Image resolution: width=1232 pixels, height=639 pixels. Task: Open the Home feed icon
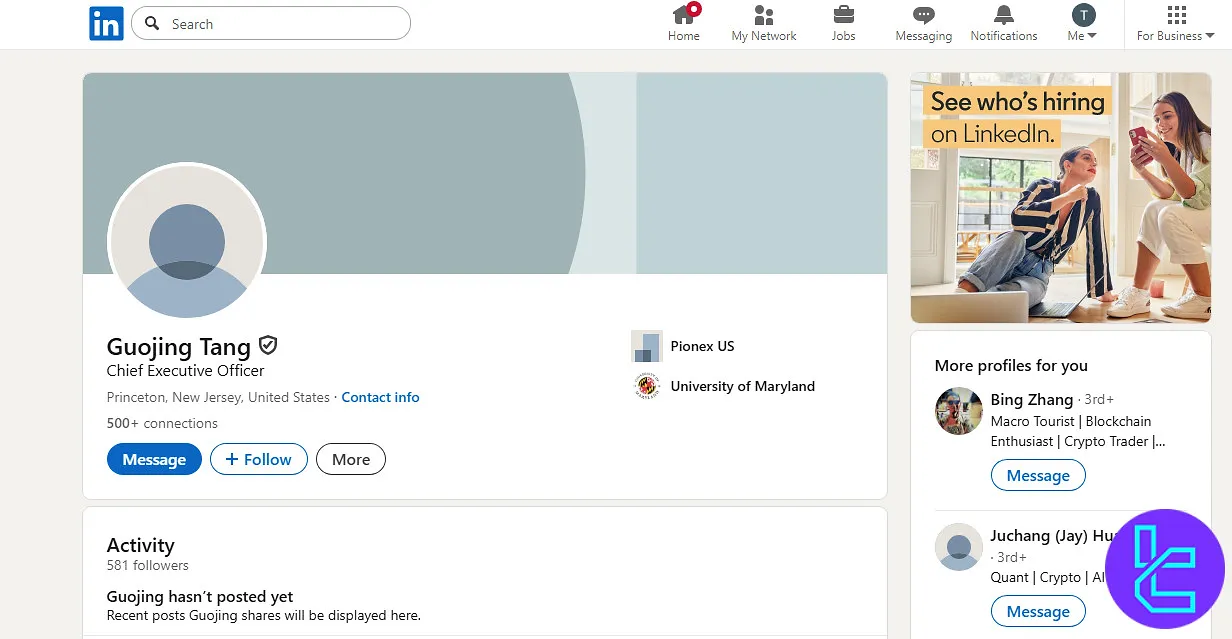[684, 15]
